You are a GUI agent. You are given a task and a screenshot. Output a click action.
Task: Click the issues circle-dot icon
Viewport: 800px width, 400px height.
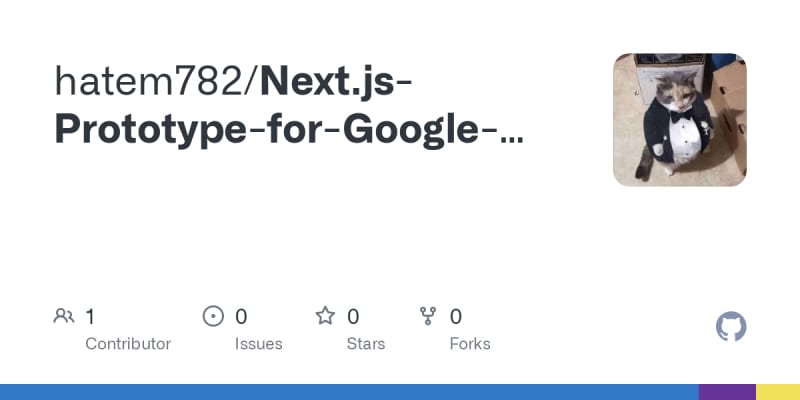(213, 317)
